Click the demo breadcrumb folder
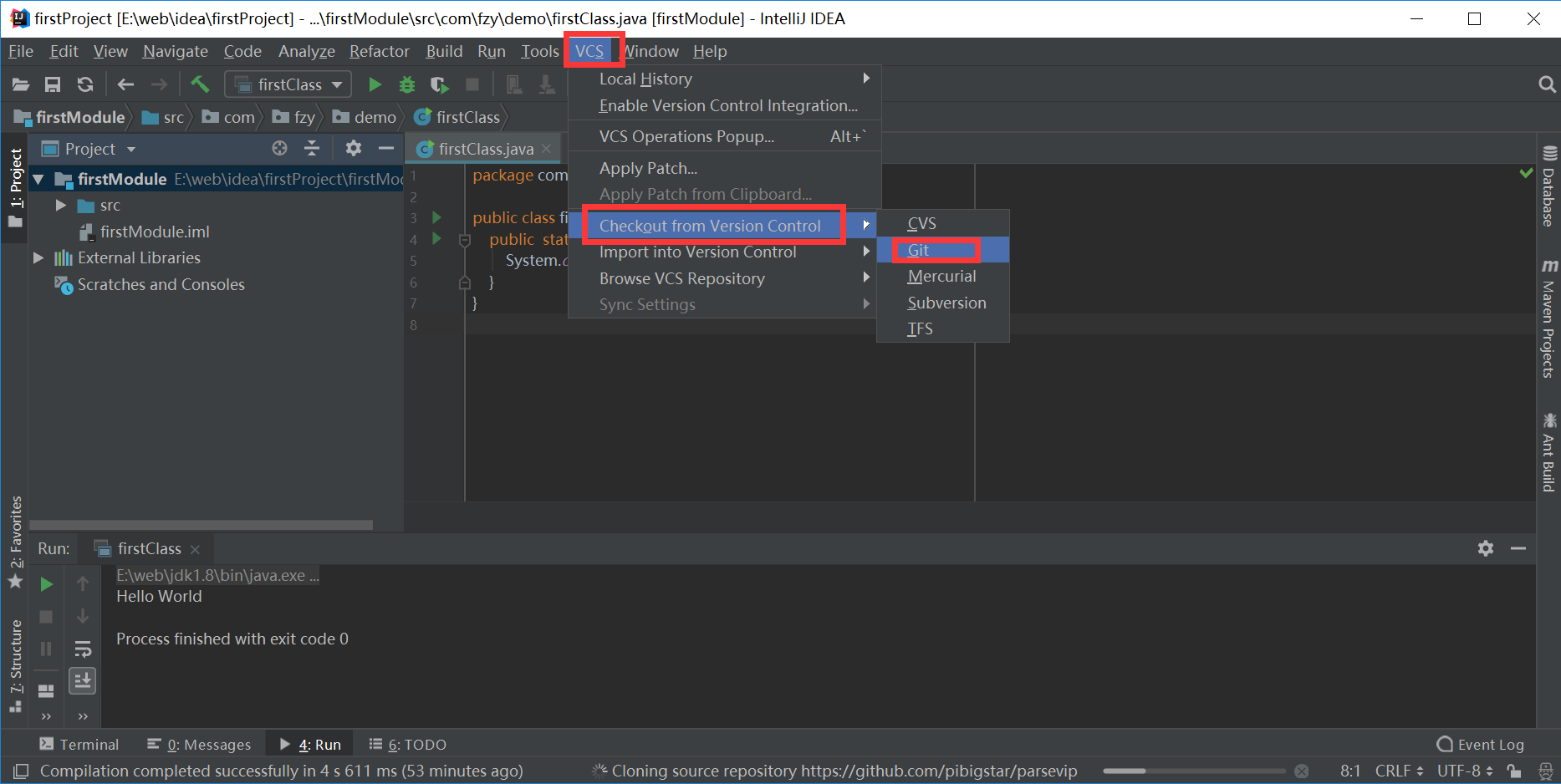Image resolution: width=1561 pixels, height=784 pixels. click(x=365, y=117)
